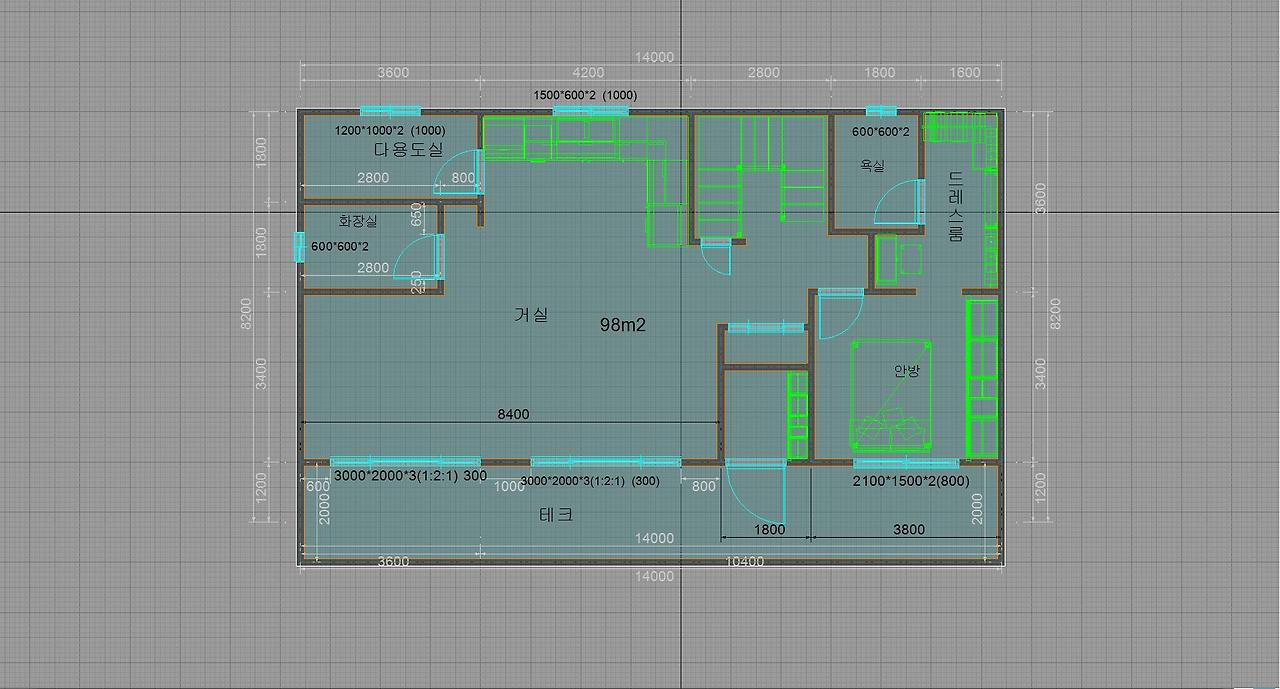This screenshot has width=1280, height=689.
Task: Click the 드레스룸 vertical label
Action: point(956,206)
